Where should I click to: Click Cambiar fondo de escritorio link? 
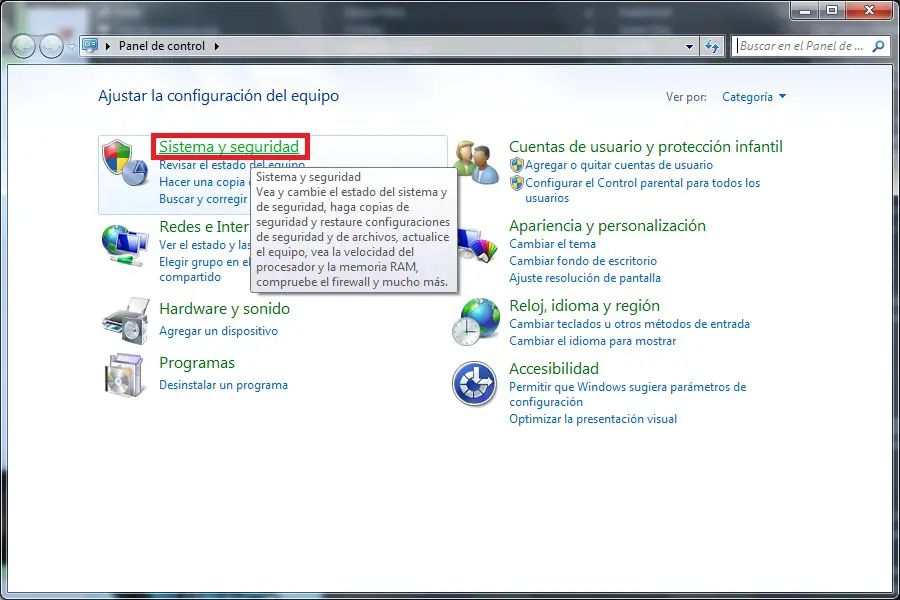pyautogui.click(x=583, y=261)
